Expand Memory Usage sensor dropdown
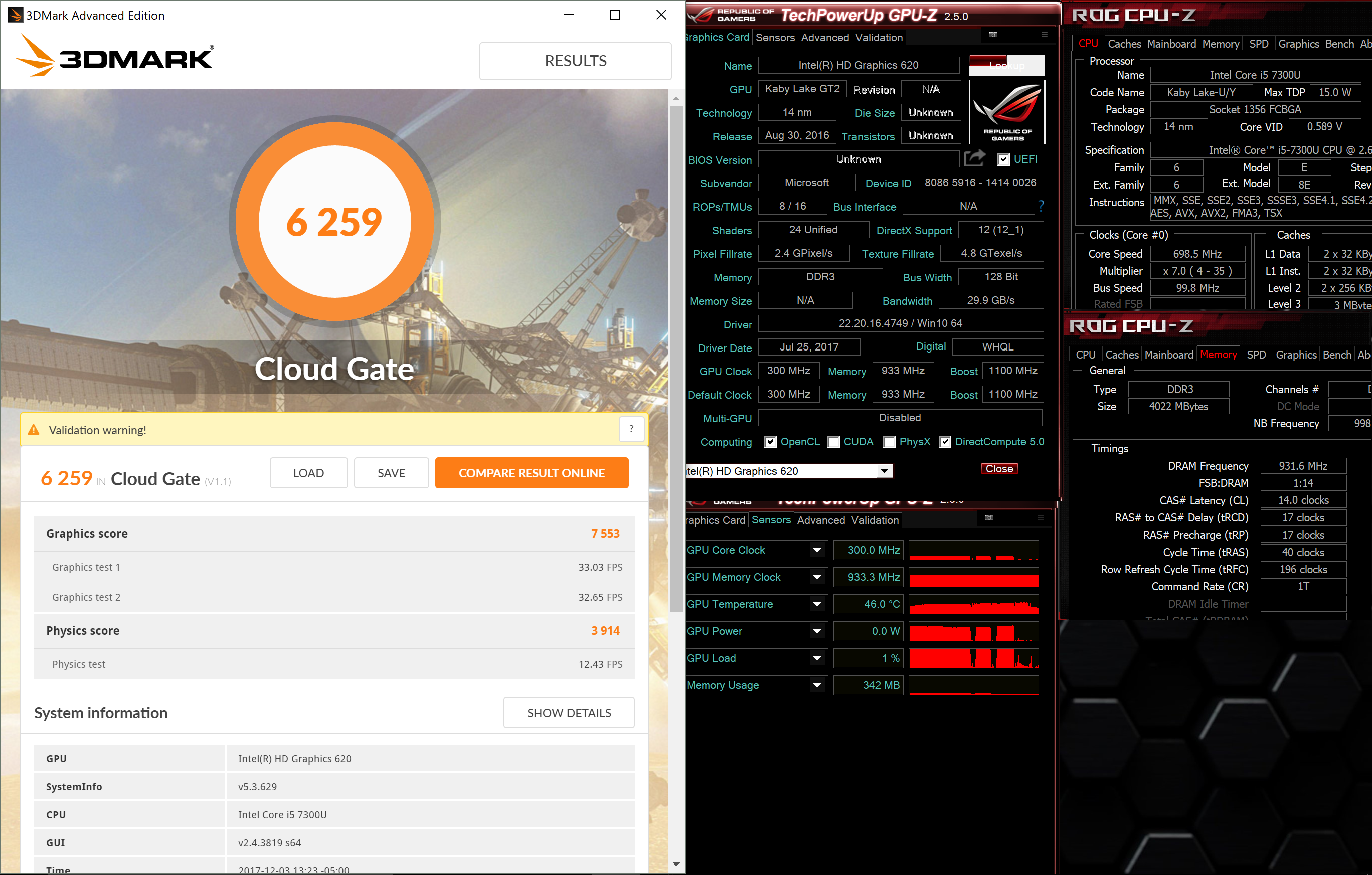Viewport: 1372px width, 875px height. (x=817, y=685)
